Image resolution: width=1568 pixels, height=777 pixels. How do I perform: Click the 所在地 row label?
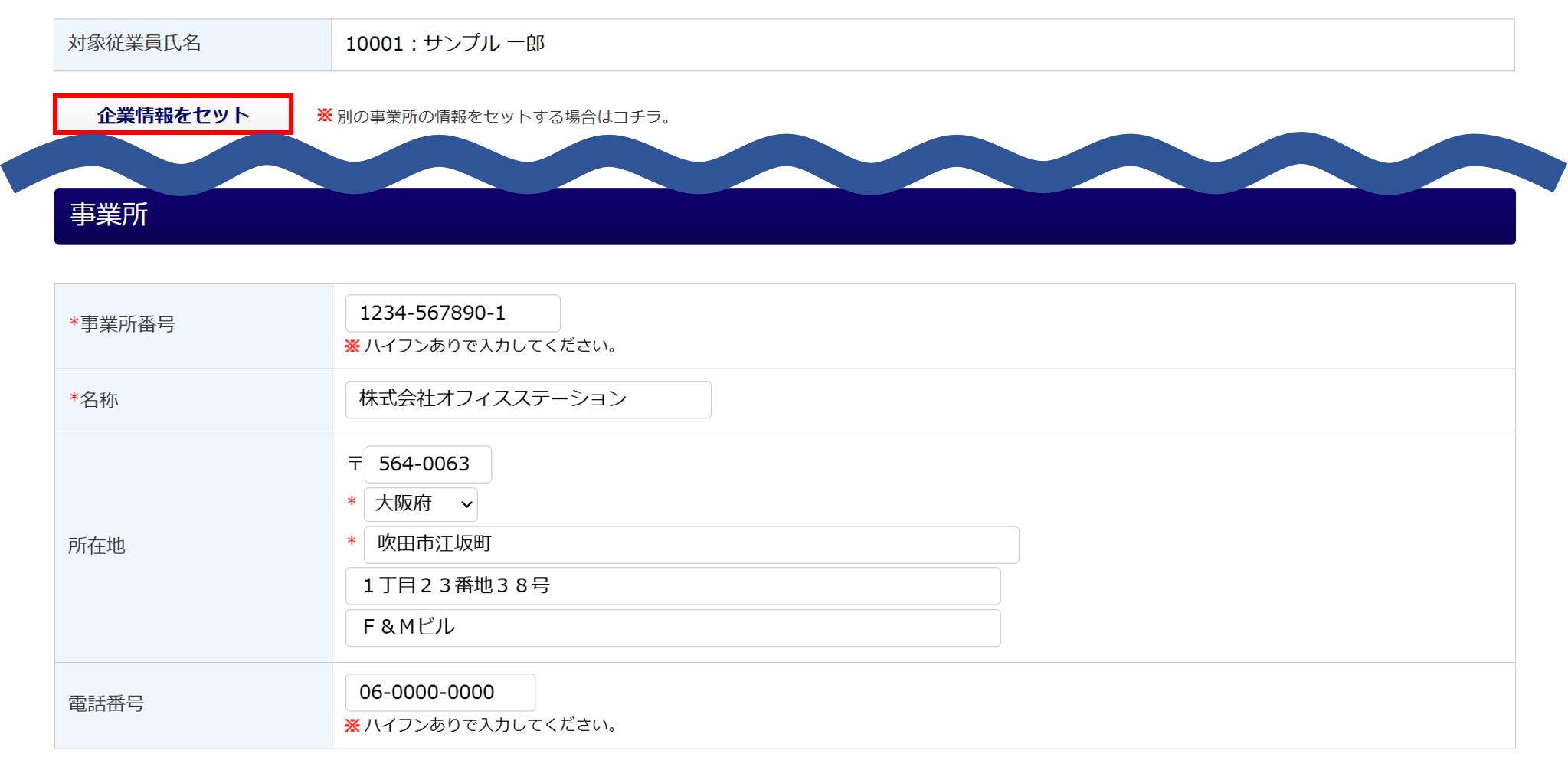tap(97, 546)
